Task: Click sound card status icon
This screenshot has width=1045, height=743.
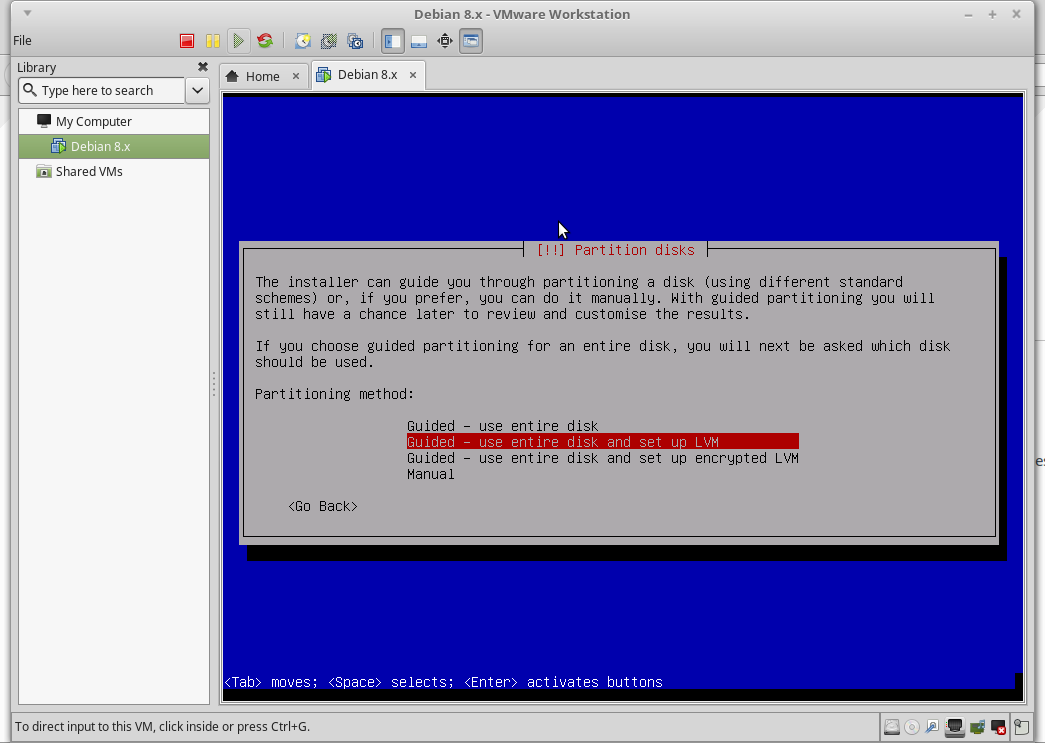Action: tap(978, 727)
